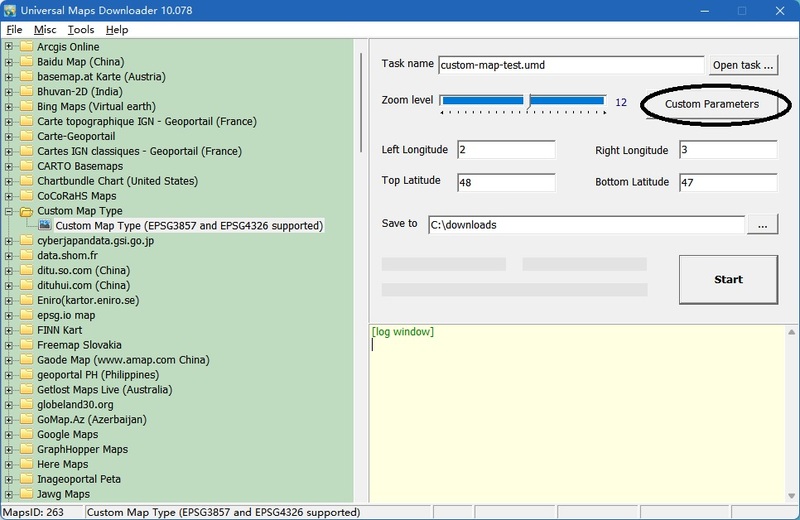Expand the Baidu Map (China) node

tap(9, 62)
